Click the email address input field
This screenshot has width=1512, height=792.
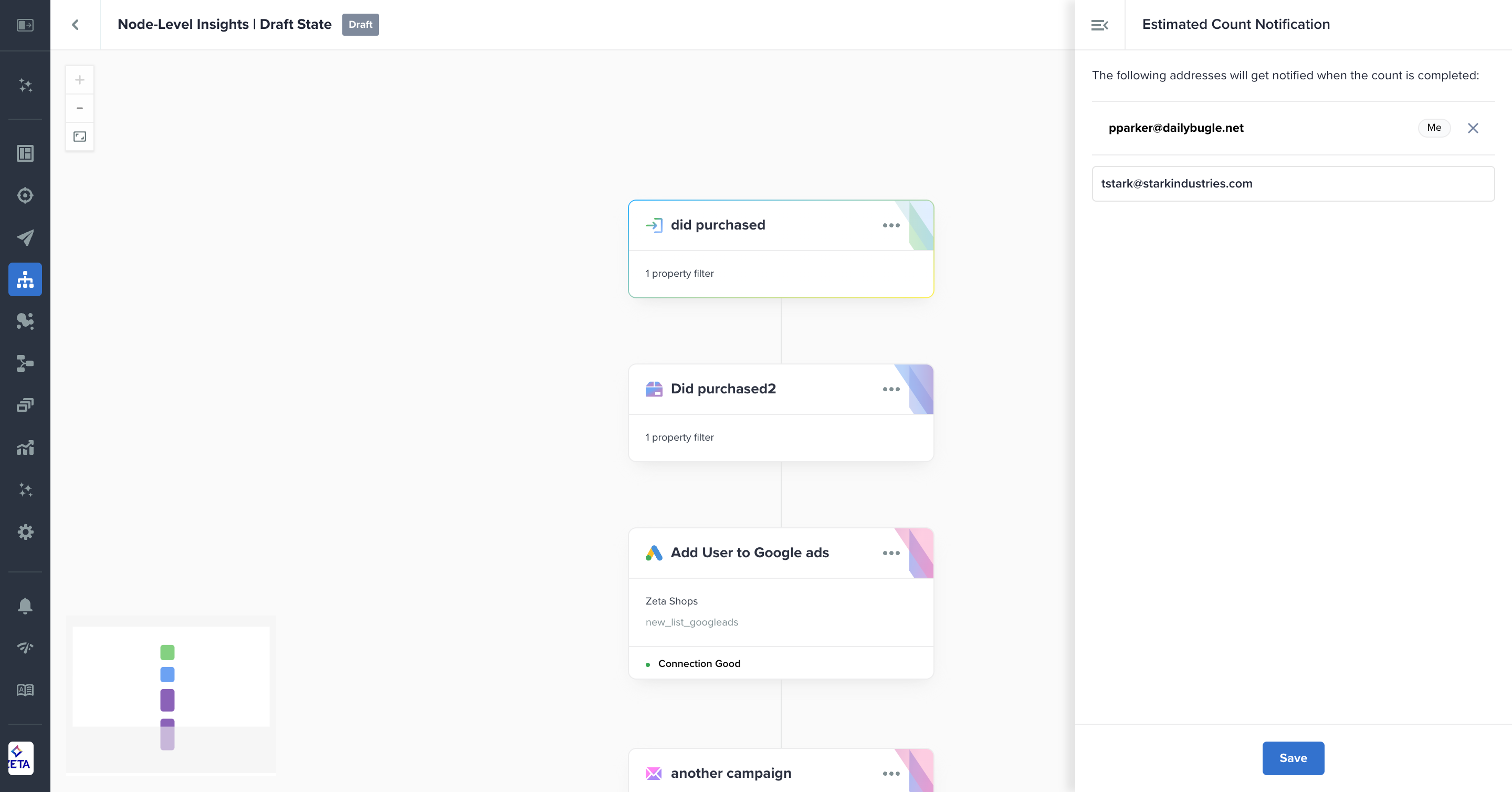tap(1293, 184)
